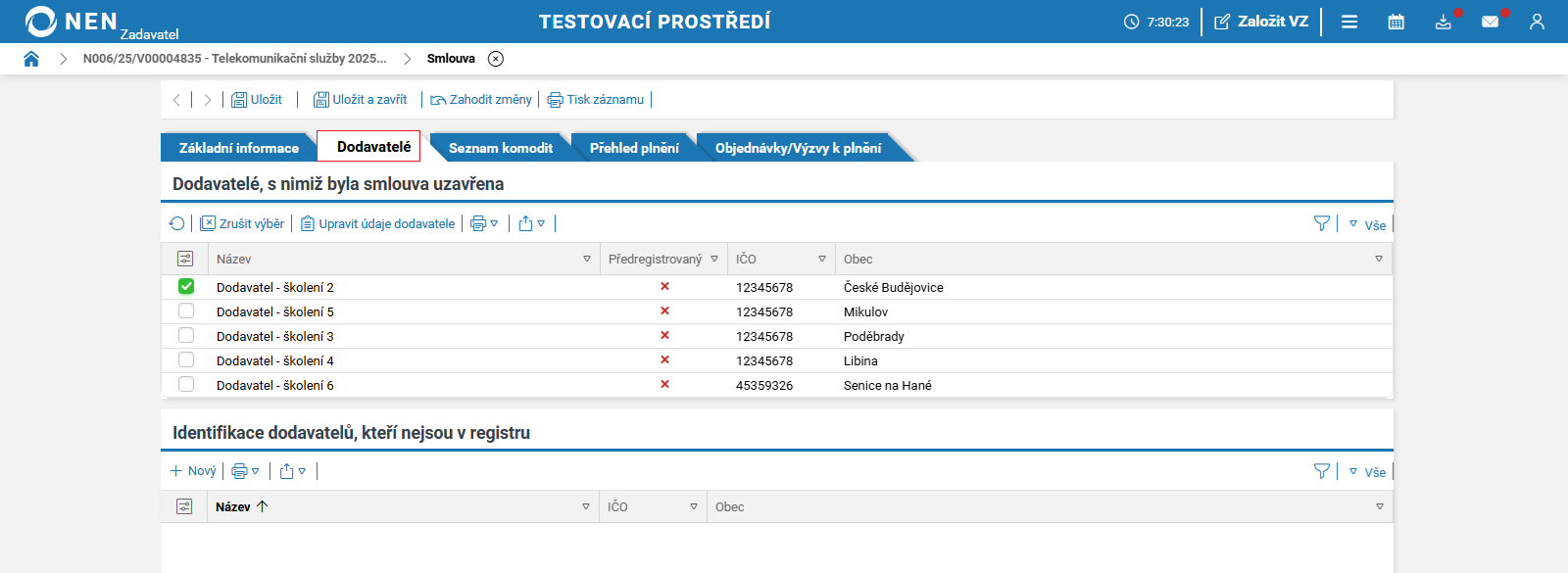Viewport: 1568px width, 573px height.
Task: Click the refresh icon in suppliers toolbar
Action: (177, 223)
